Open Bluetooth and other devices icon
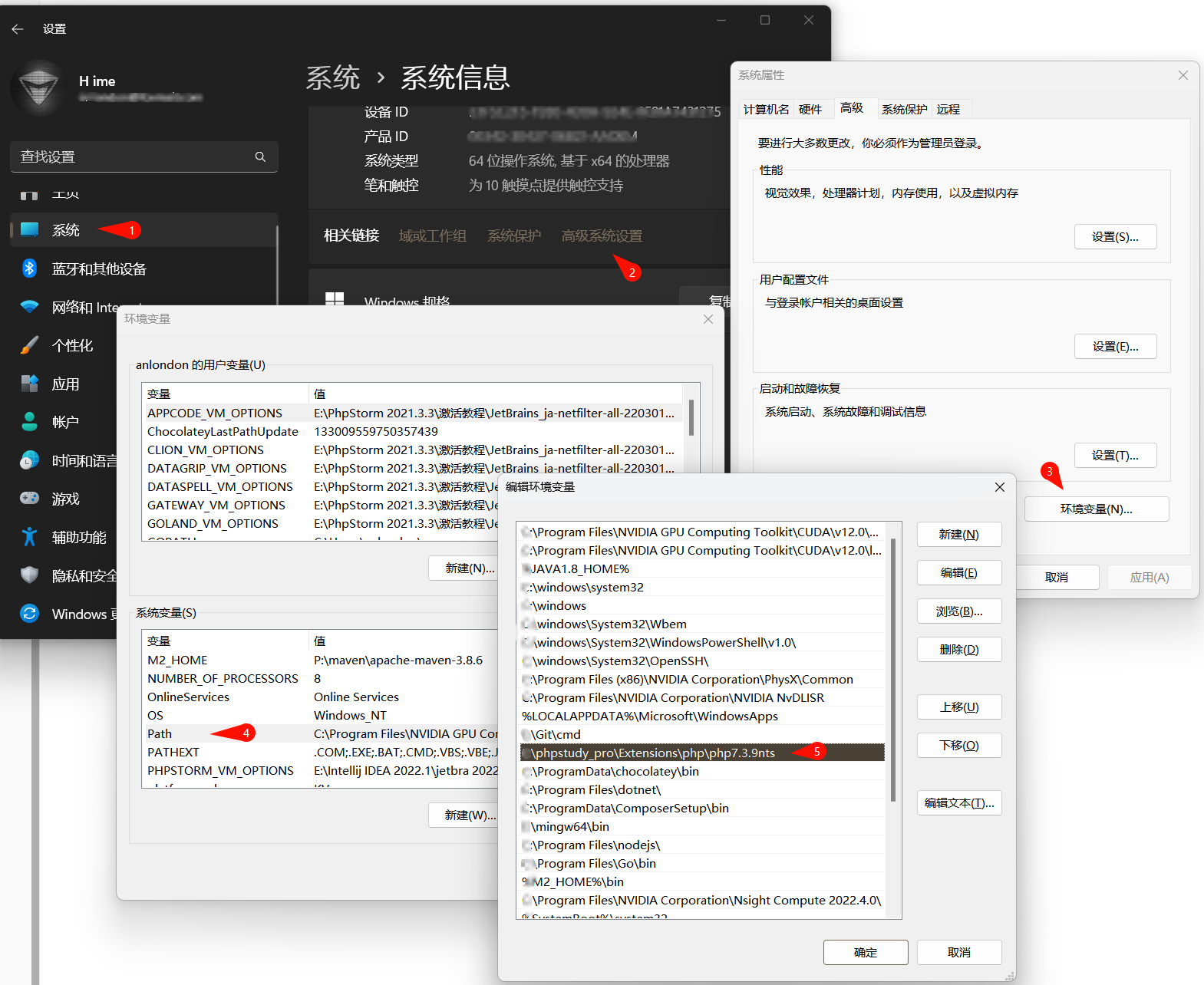The image size is (1204, 985). (x=29, y=268)
